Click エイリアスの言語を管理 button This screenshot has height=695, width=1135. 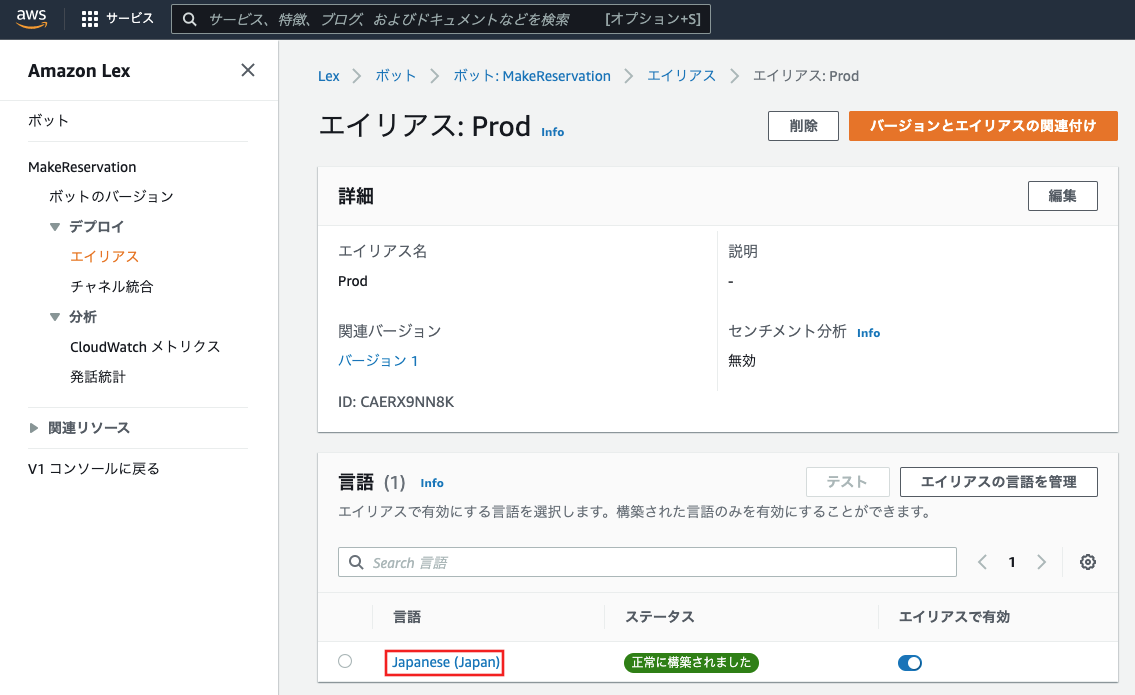999,482
